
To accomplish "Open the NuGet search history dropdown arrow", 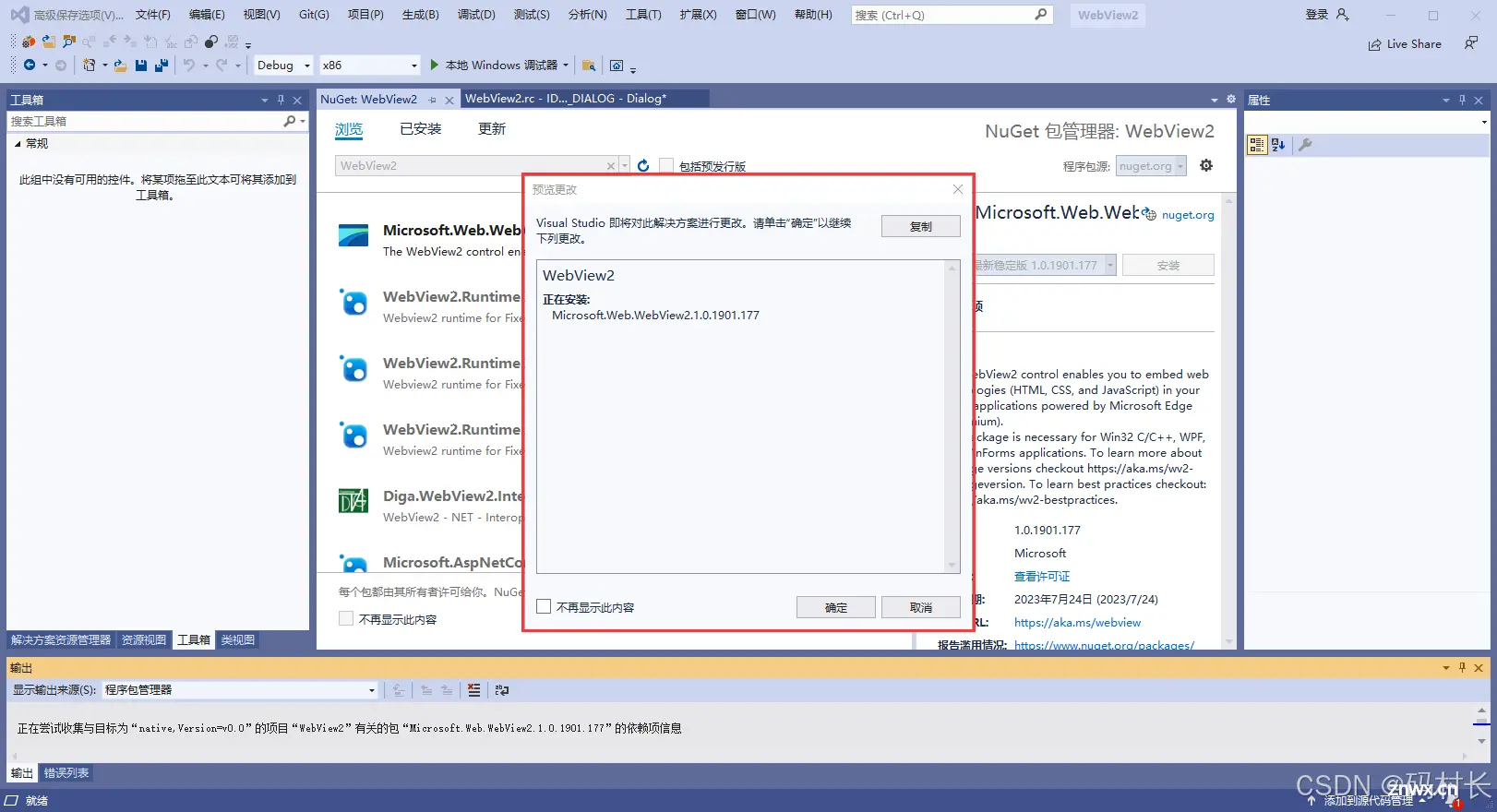I will [x=625, y=166].
